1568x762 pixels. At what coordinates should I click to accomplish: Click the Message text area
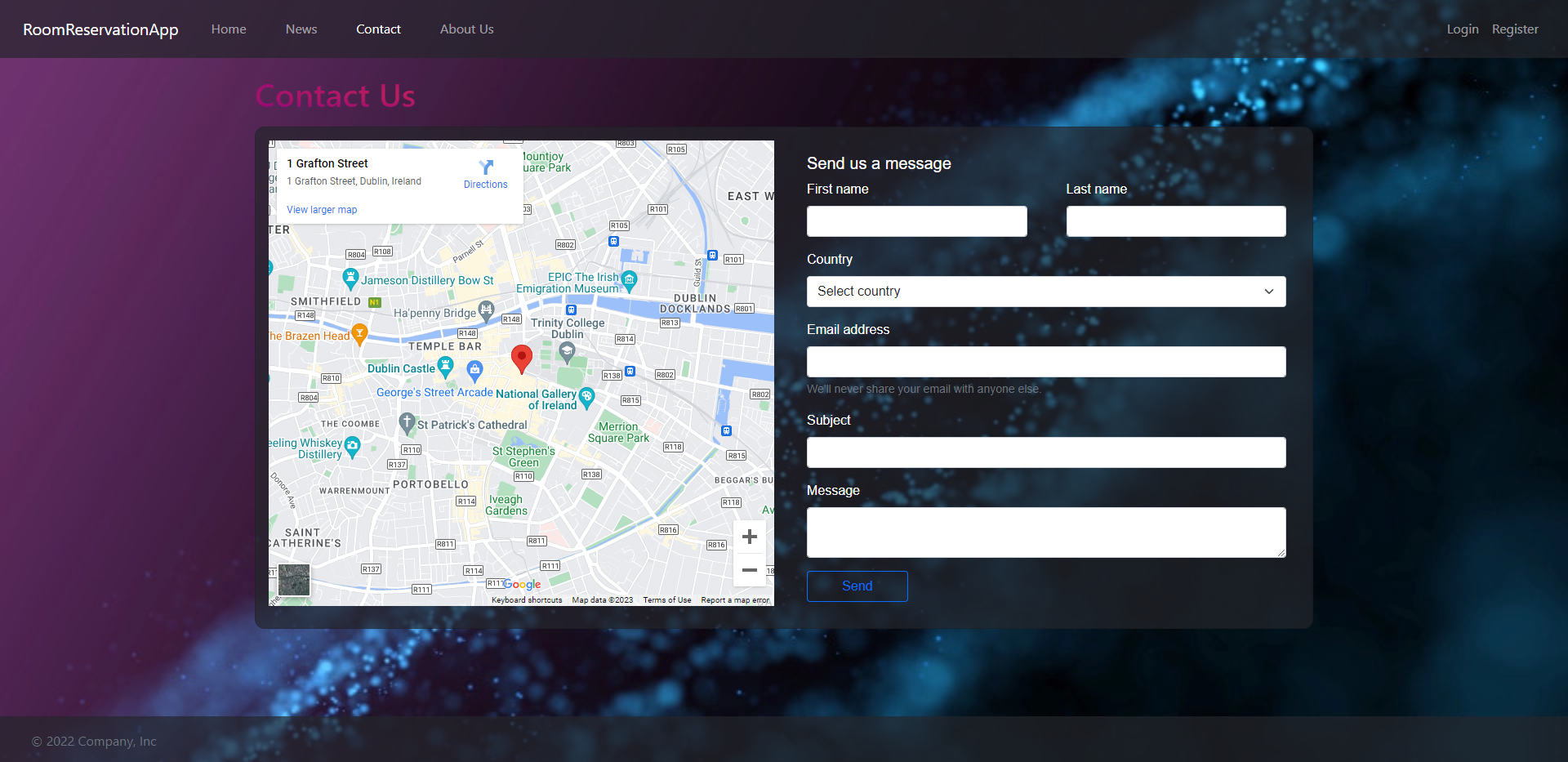pos(1045,532)
